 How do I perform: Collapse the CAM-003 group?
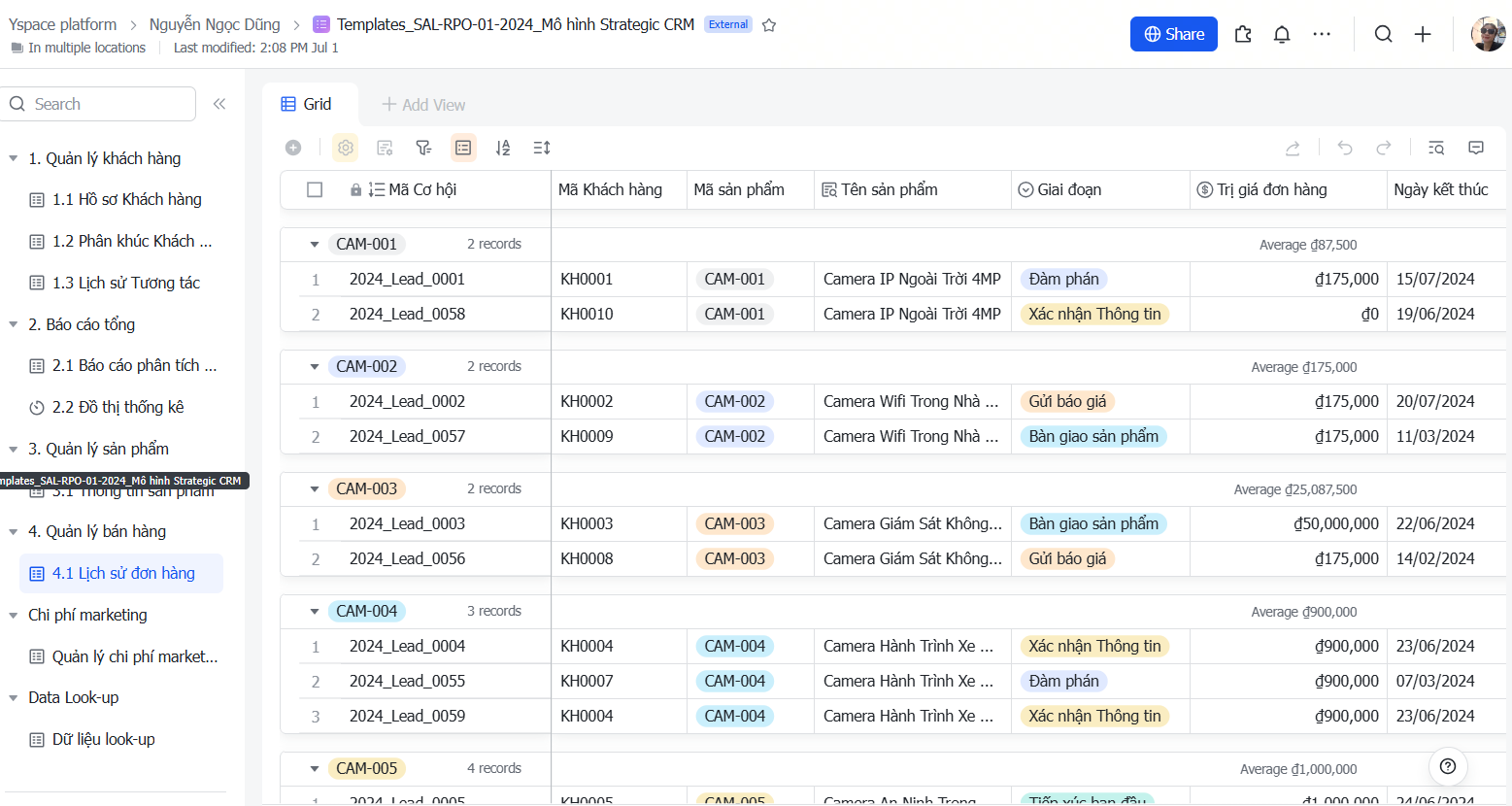[x=315, y=489]
